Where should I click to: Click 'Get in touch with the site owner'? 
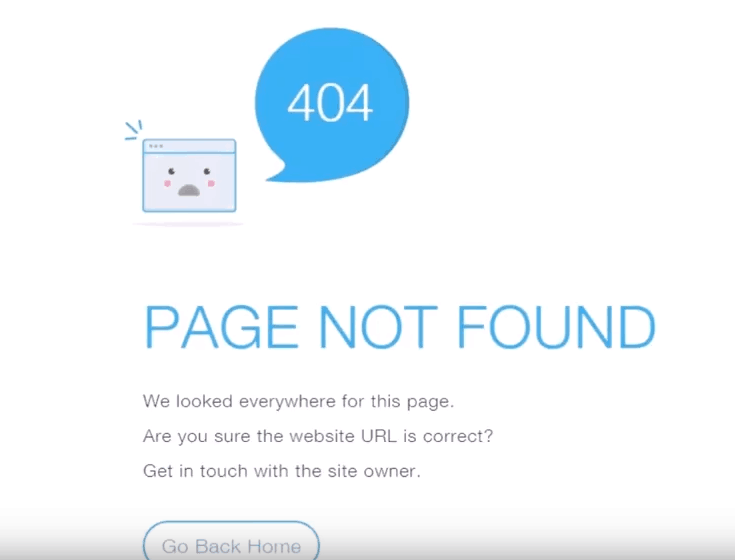282,471
